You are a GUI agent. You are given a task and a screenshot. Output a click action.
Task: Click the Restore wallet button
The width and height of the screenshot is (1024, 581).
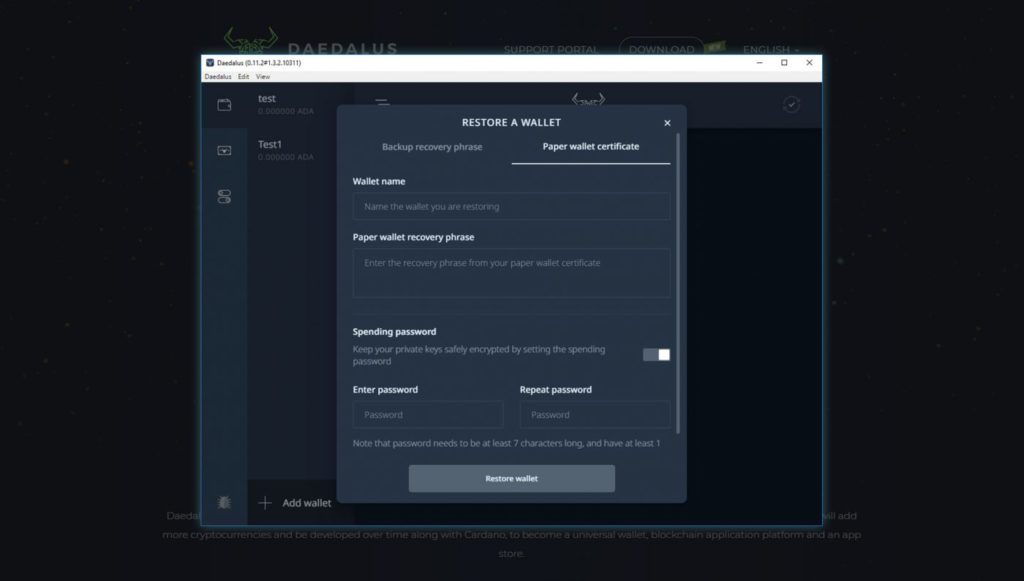click(511, 479)
